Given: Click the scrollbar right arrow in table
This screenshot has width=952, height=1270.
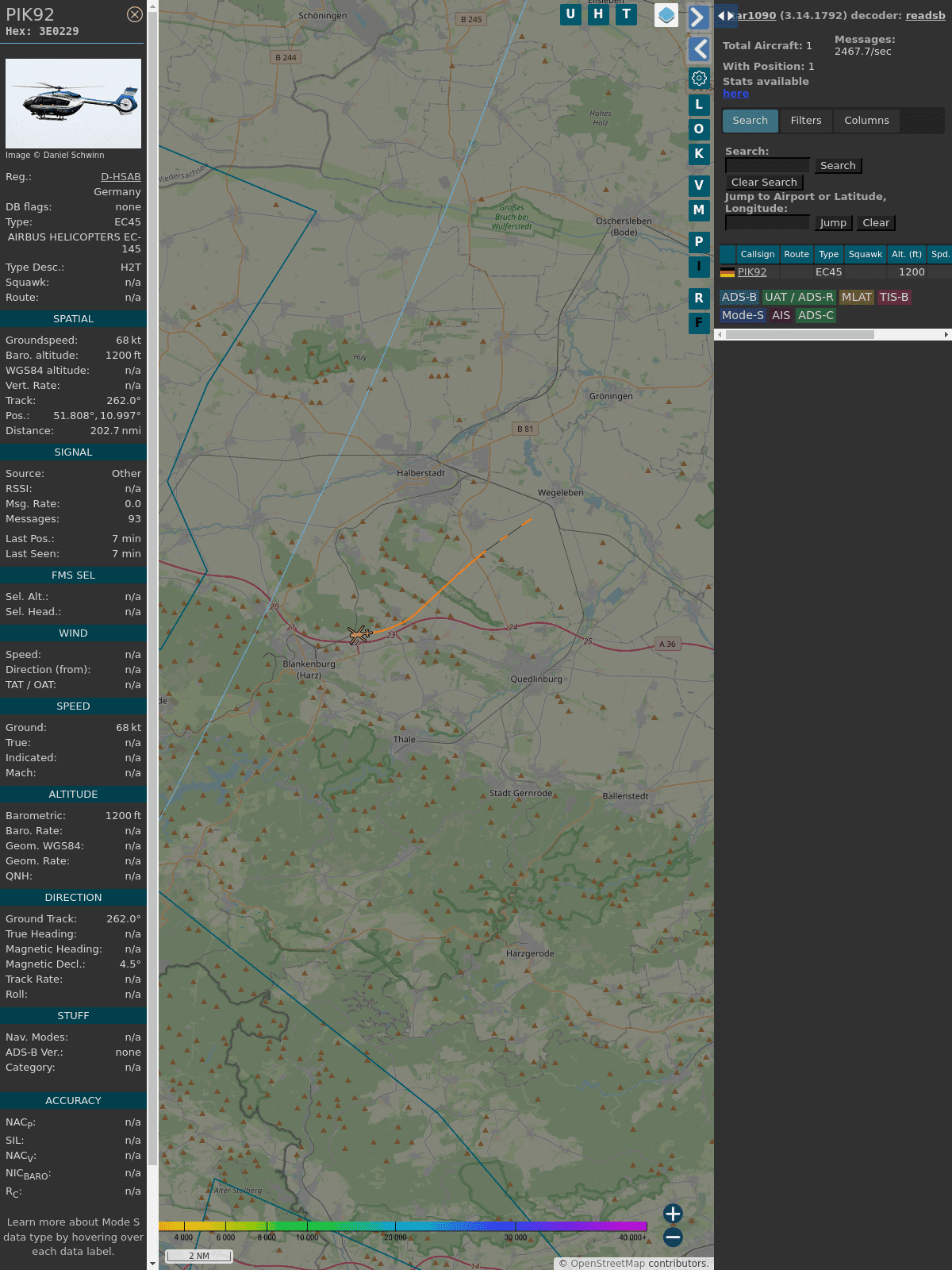Looking at the screenshot, I should click(x=946, y=335).
